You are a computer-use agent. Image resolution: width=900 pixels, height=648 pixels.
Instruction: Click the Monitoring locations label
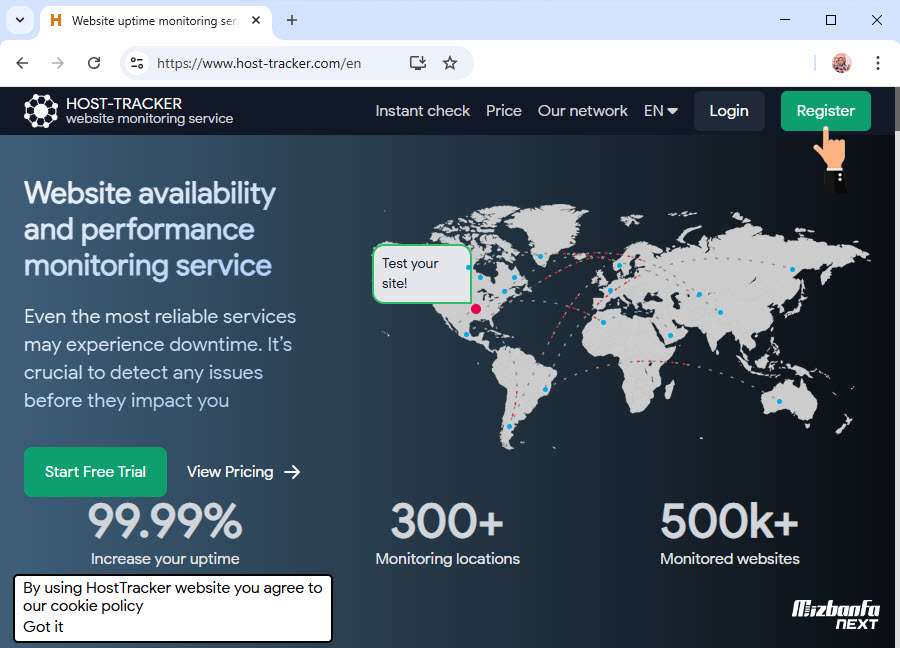(448, 559)
